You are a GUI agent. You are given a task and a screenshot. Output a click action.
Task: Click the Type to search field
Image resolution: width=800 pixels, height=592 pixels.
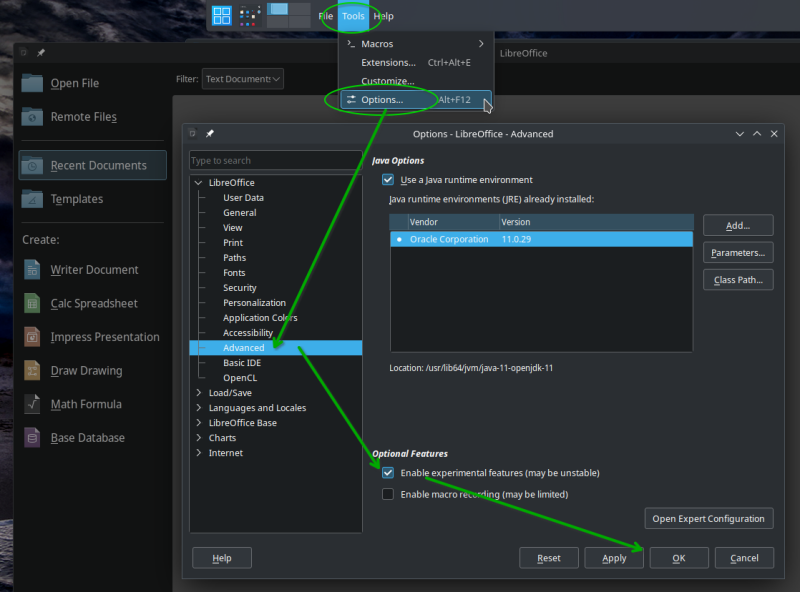pyautogui.click(x=275, y=160)
